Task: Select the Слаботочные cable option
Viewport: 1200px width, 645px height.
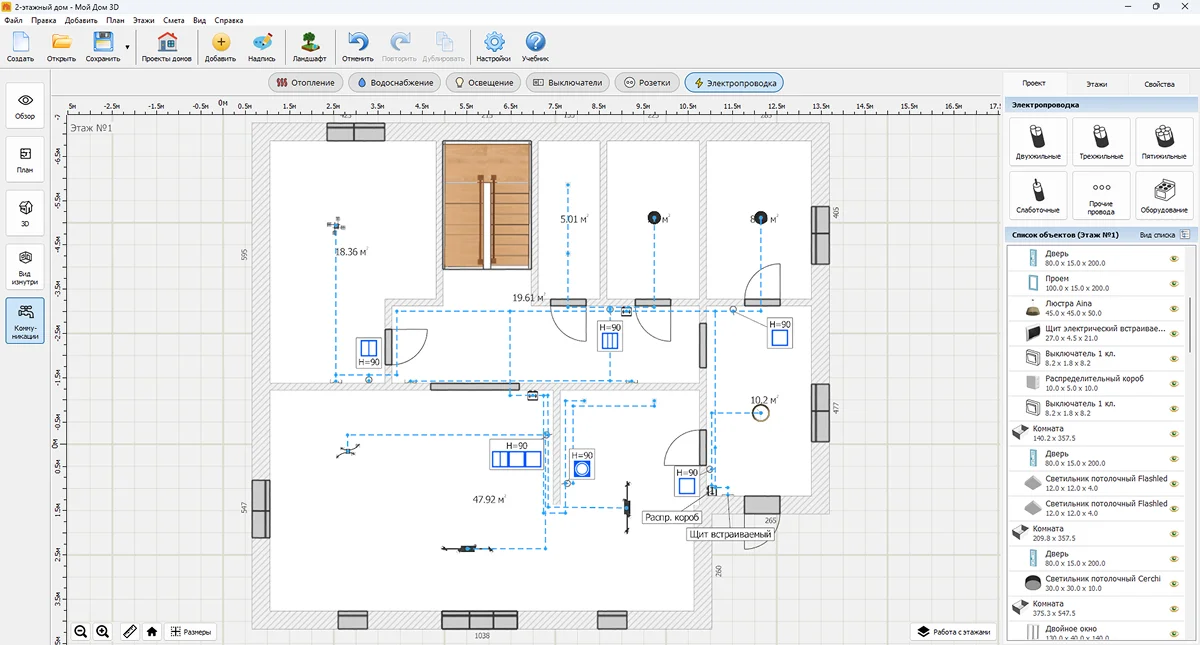Action: [x=1038, y=195]
